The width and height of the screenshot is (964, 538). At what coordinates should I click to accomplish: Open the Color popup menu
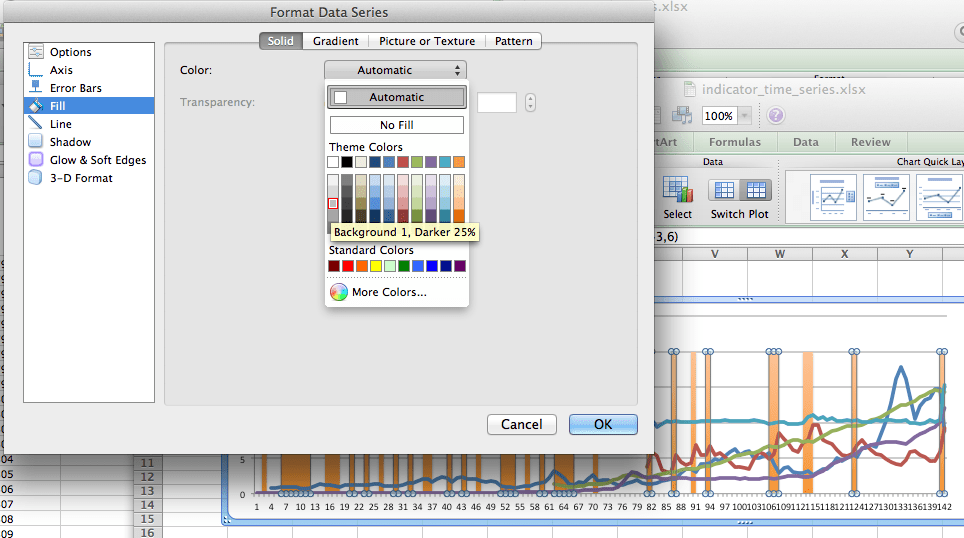395,70
